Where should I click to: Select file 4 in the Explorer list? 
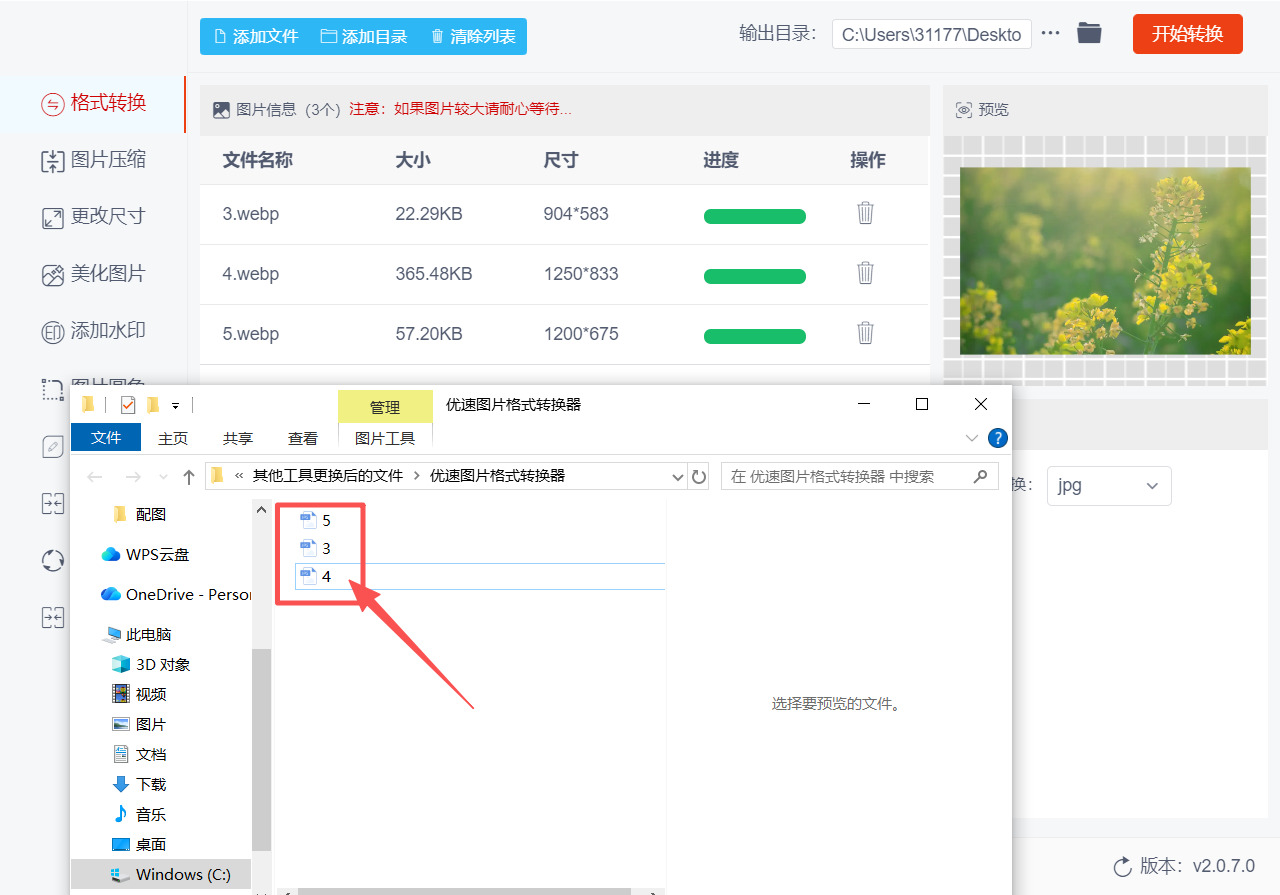[481, 576]
